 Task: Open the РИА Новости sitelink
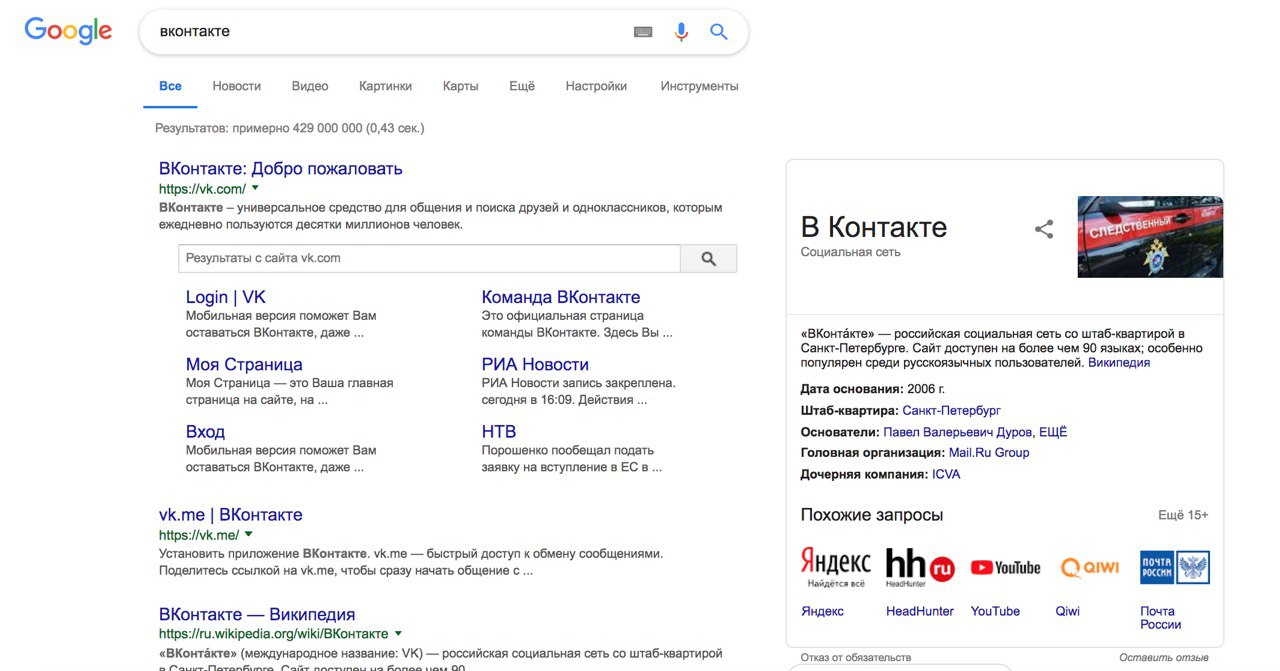[x=535, y=364]
